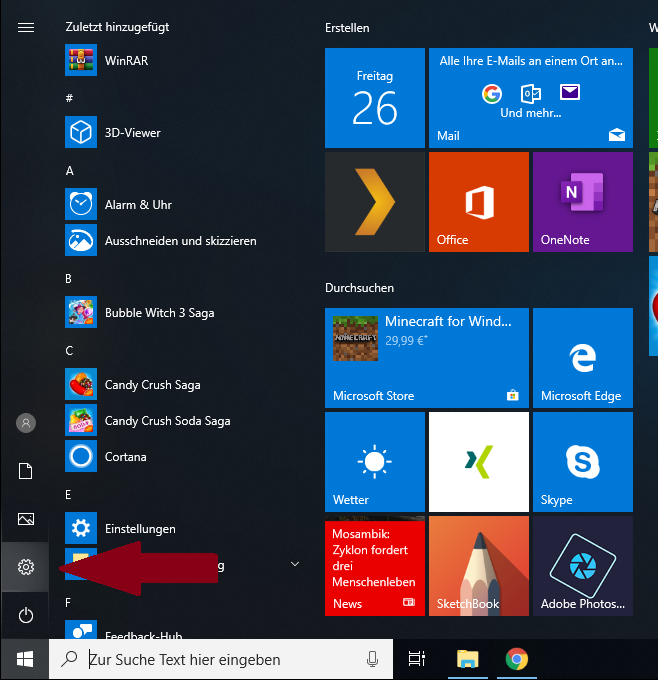Click the # section header
658x680 pixels.
pyautogui.click(x=69, y=98)
